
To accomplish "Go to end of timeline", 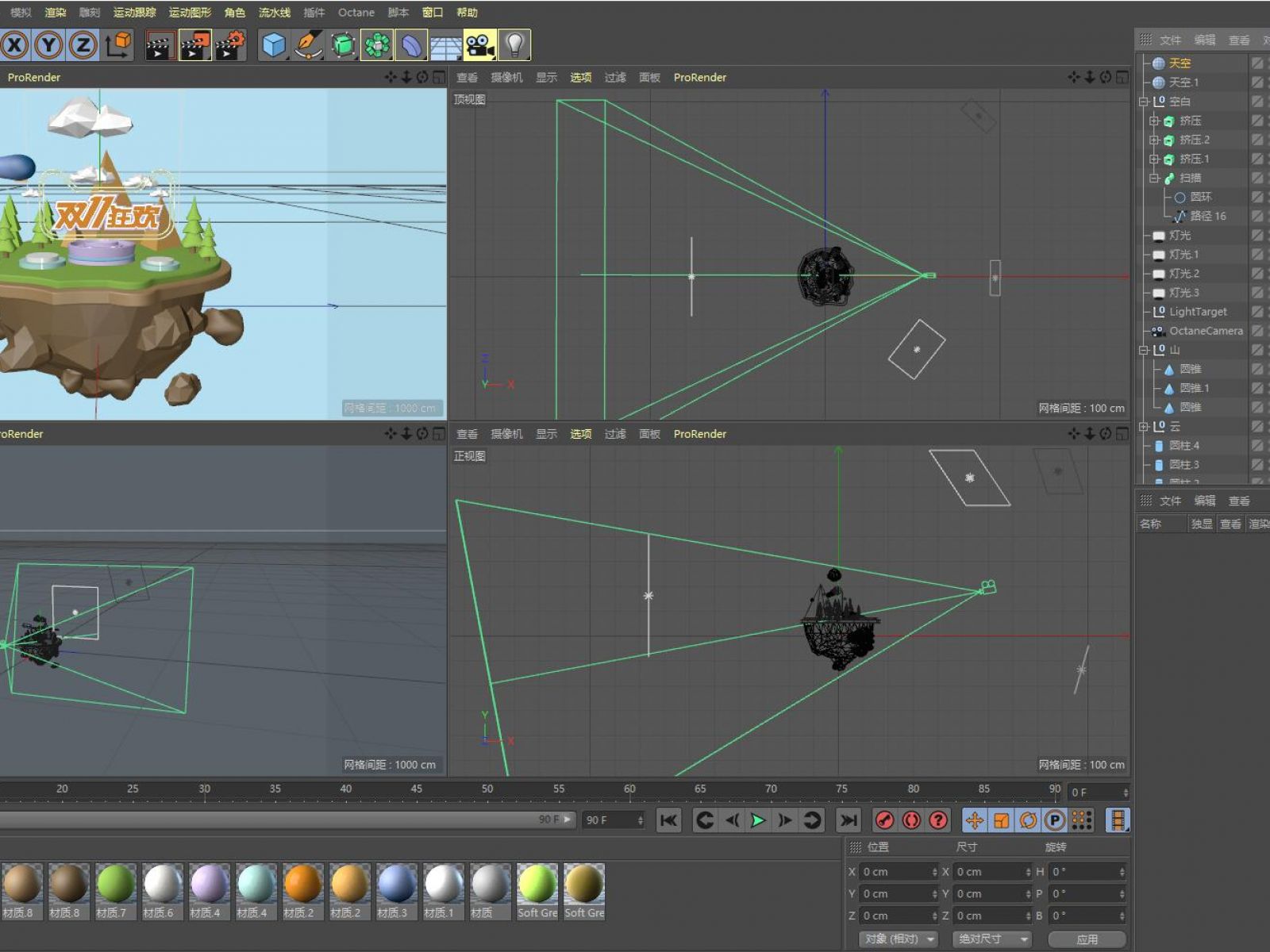I will (x=849, y=820).
